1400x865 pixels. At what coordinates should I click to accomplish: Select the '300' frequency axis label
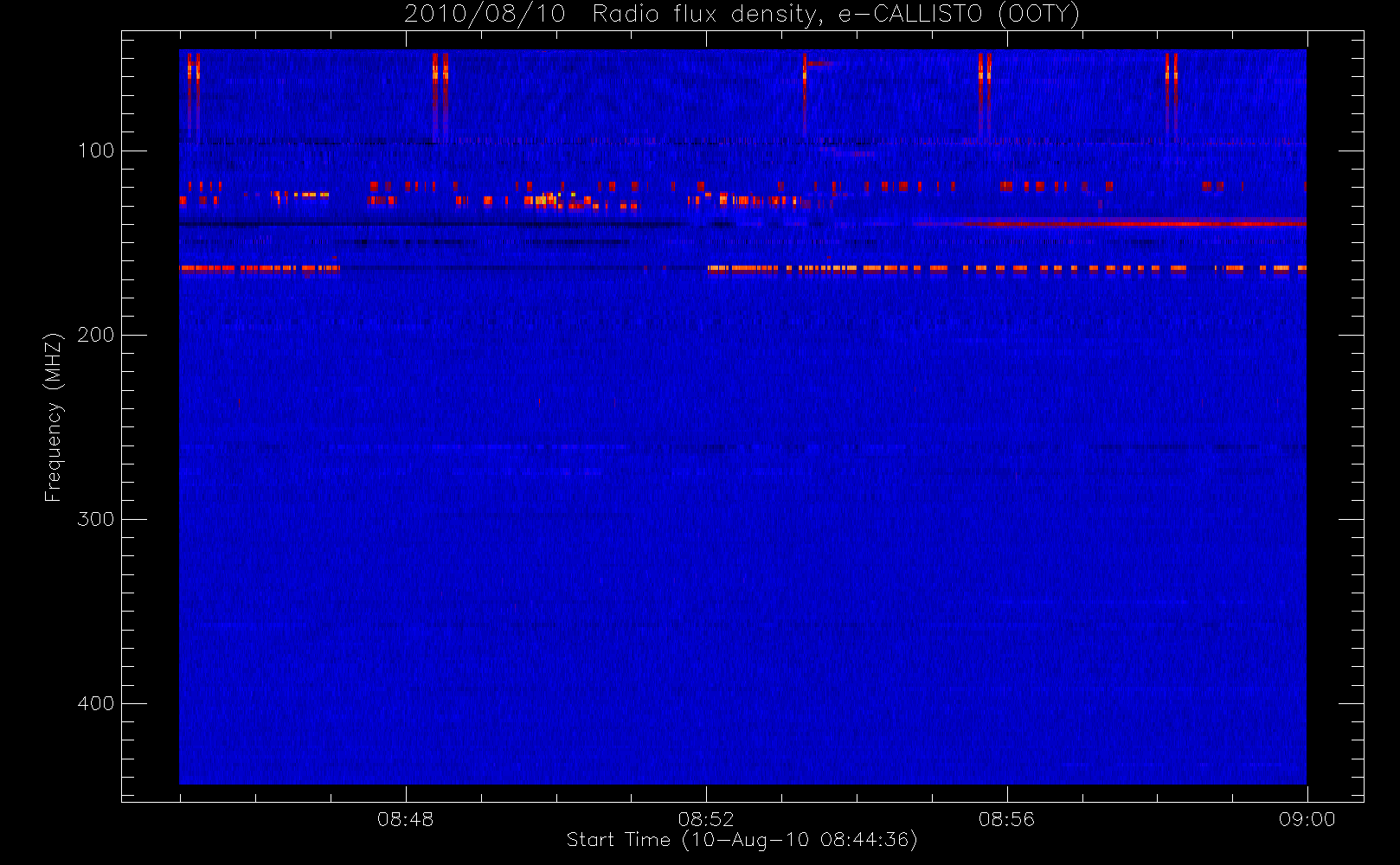pyautogui.click(x=96, y=519)
